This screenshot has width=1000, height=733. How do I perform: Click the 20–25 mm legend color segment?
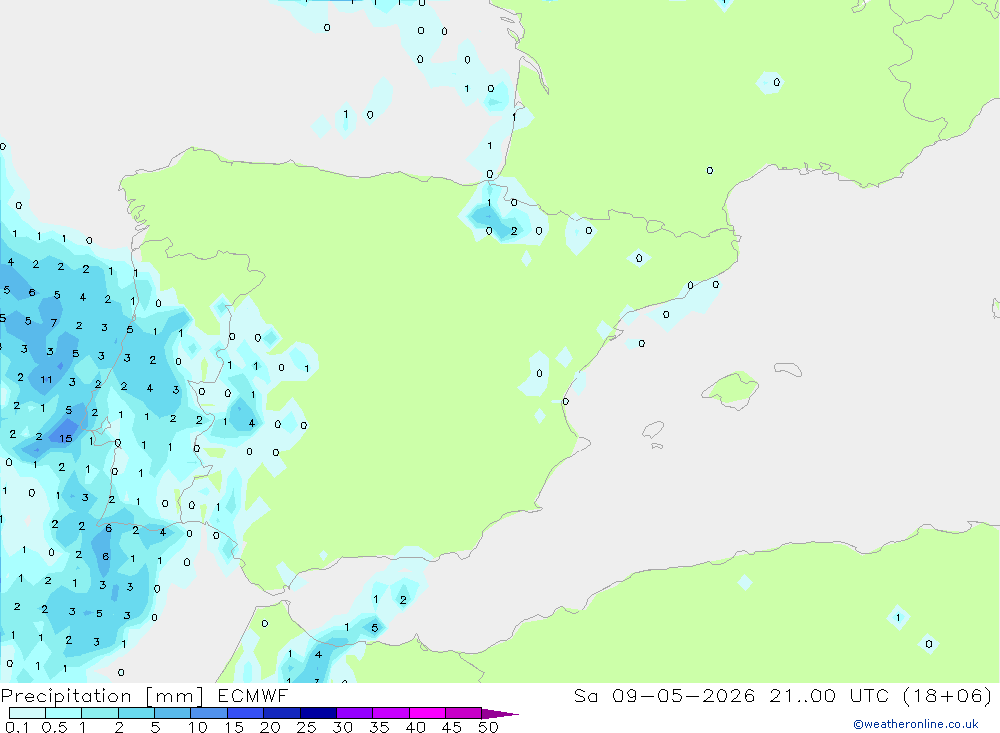[282, 713]
